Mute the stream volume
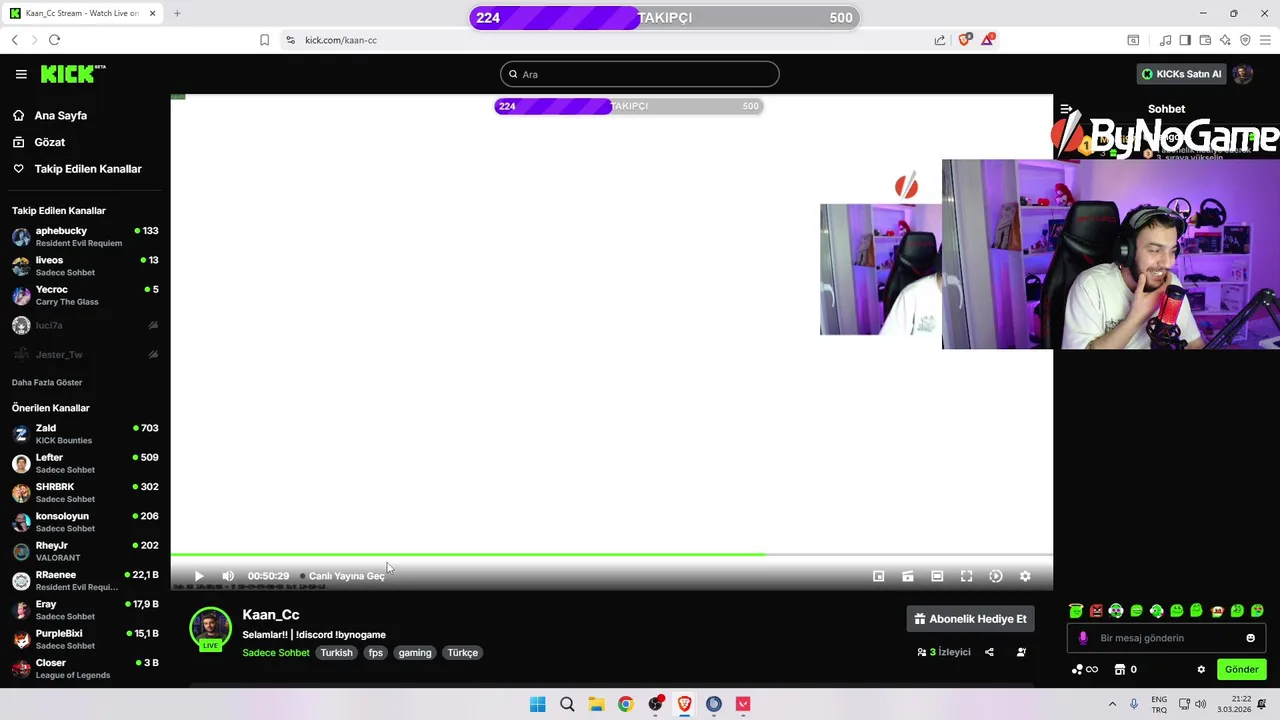Image resolution: width=1280 pixels, height=720 pixels. (x=228, y=576)
